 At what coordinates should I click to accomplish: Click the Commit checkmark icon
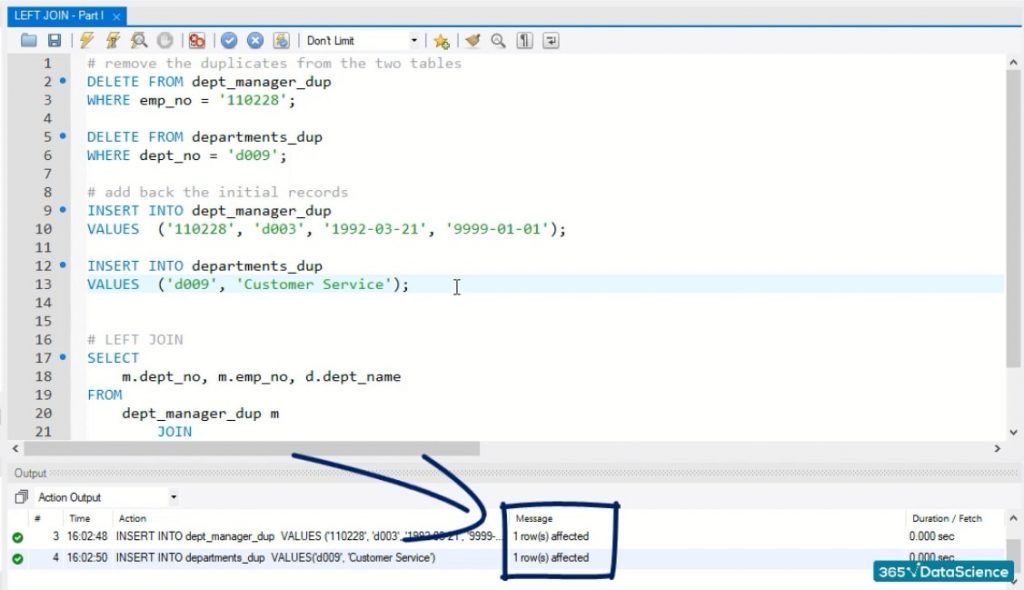coord(229,41)
